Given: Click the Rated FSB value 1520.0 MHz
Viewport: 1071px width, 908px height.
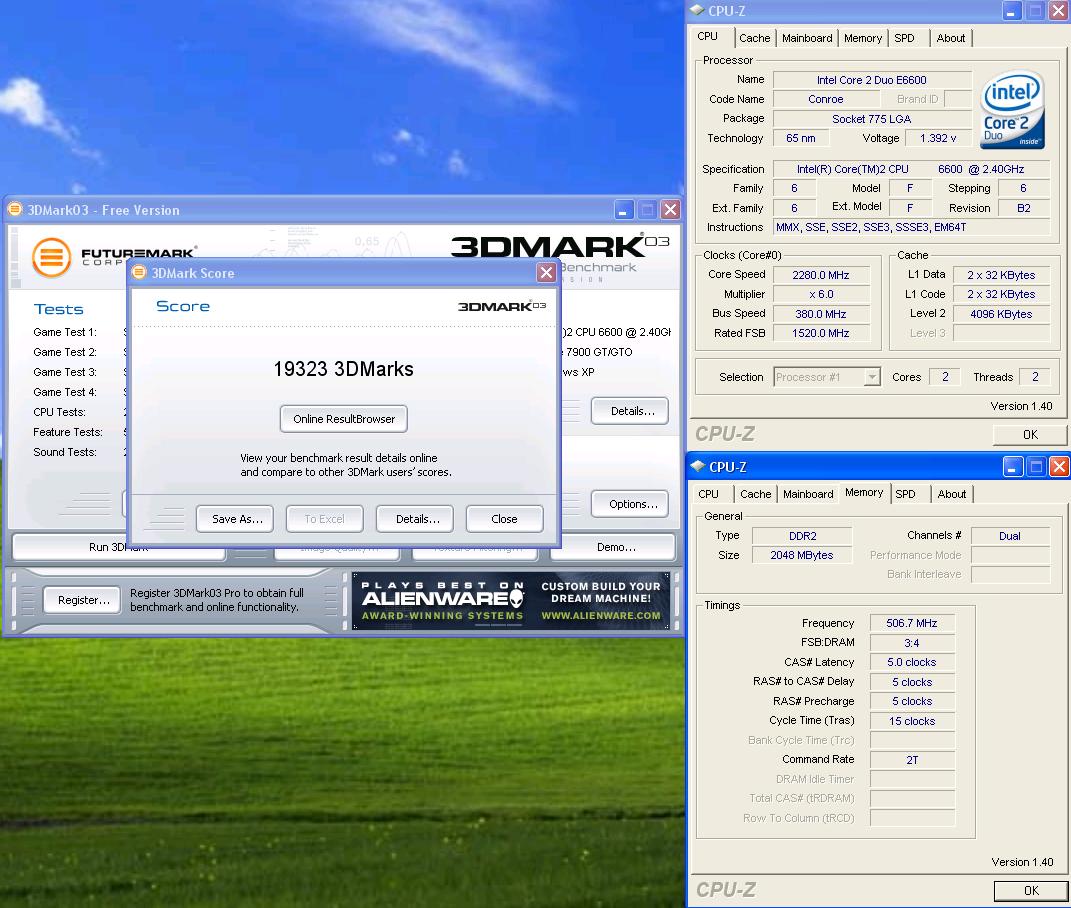Looking at the screenshot, I should (821, 333).
